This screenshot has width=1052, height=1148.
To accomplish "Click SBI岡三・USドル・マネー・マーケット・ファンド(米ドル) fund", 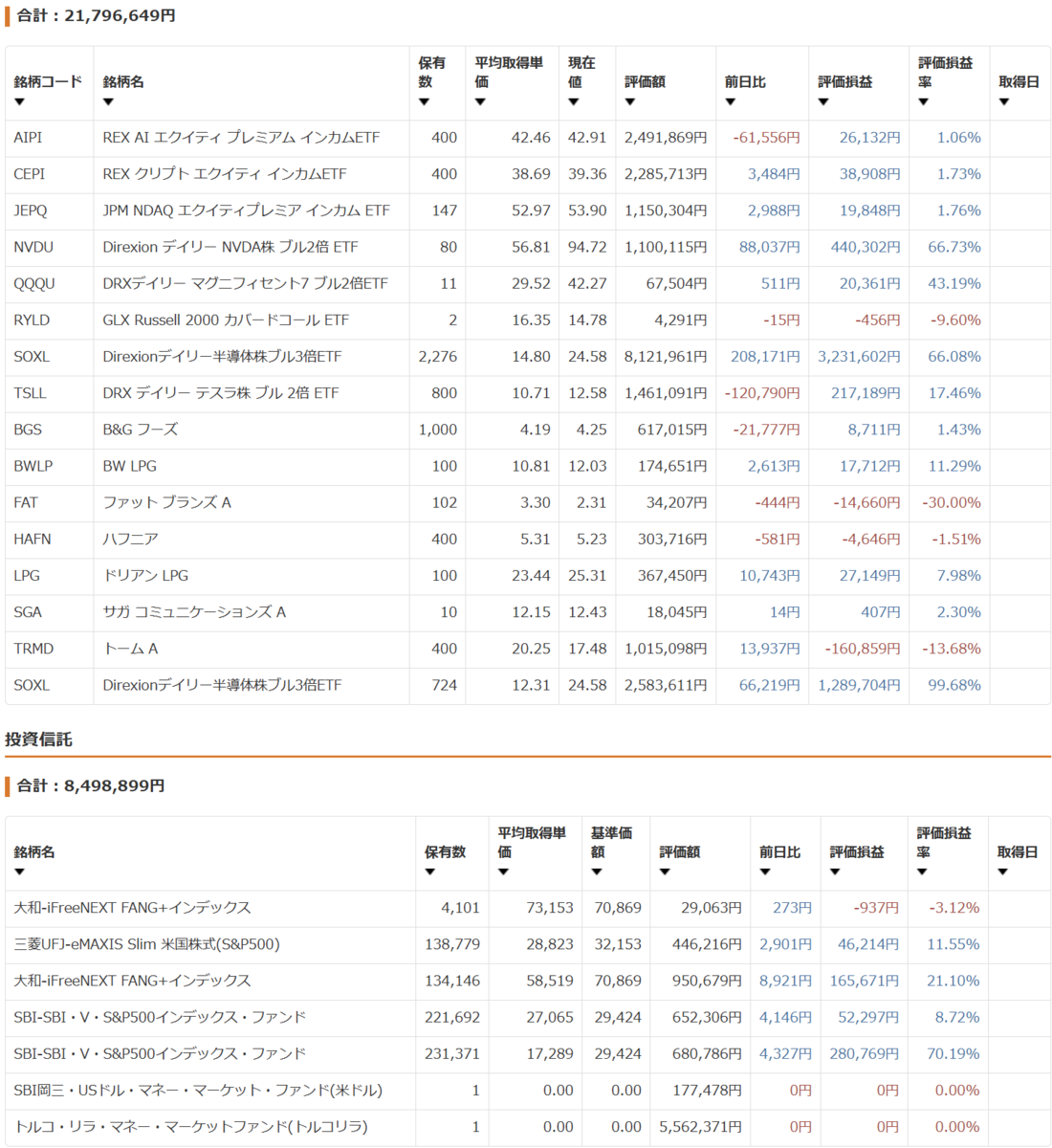I will (198, 1090).
